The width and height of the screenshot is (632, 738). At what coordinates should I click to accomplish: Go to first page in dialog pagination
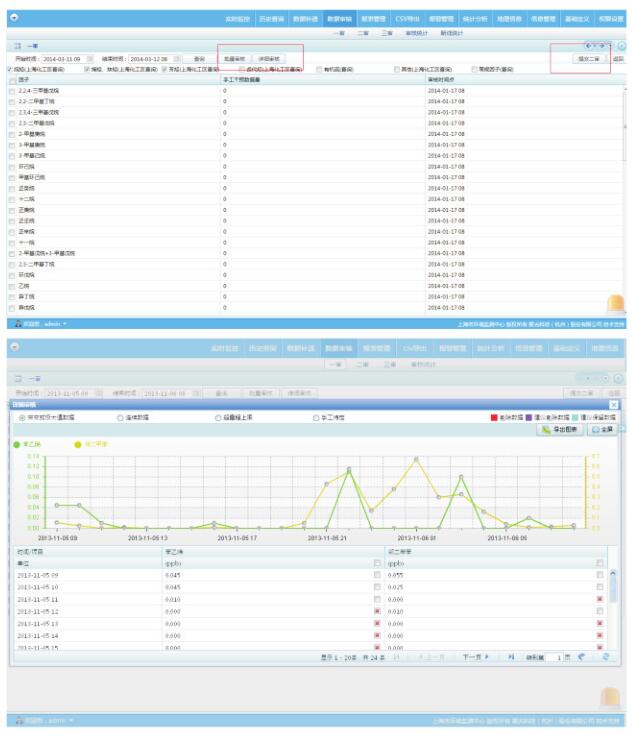[396, 657]
